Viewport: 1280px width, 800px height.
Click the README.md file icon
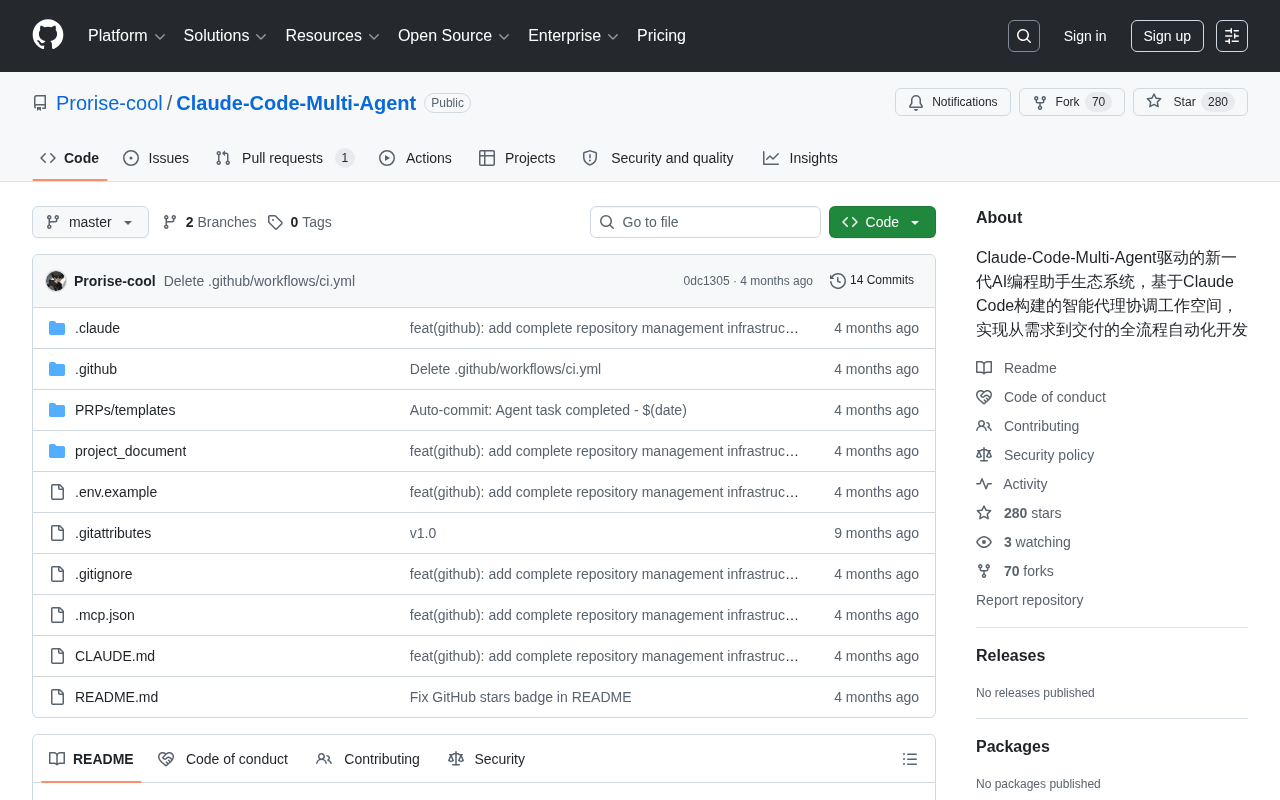pos(57,697)
